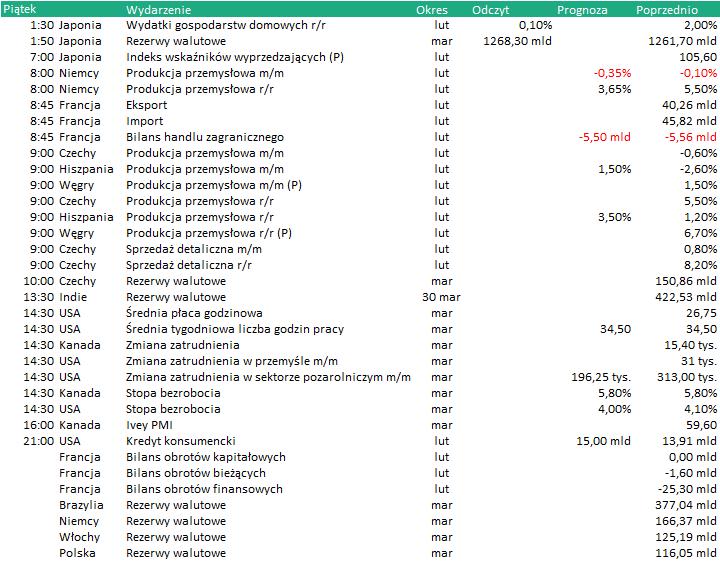Image resolution: width=720 pixels, height=561 pixels.
Task: Select previous value '313,00 tys.'
Action: 687,377
